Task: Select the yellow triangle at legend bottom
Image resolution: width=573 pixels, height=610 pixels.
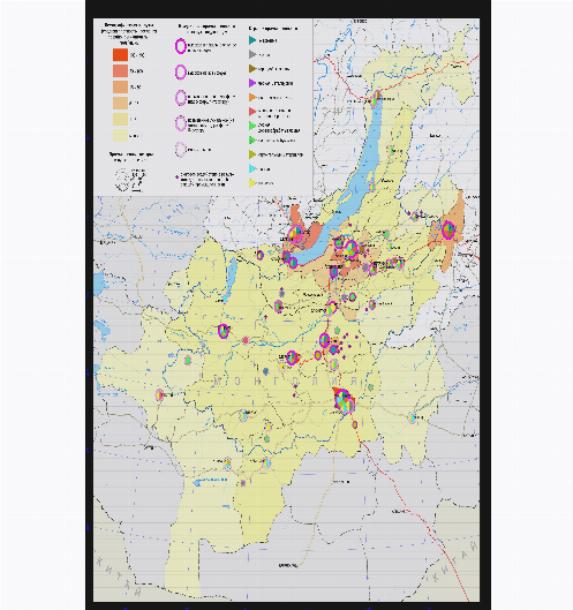Action: 252,183
